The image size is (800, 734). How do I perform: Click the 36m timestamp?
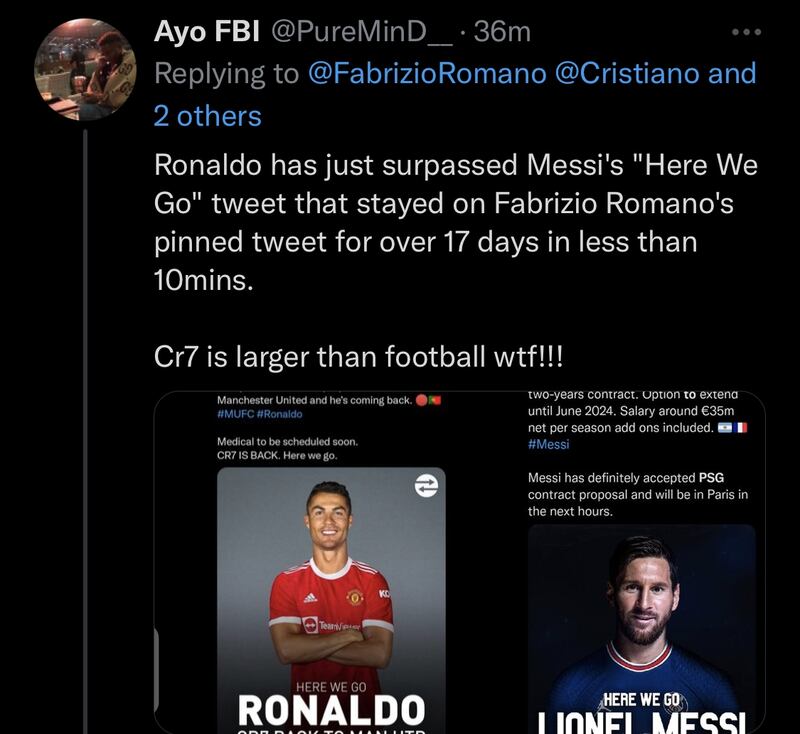pyautogui.click(x=502, y=32)
